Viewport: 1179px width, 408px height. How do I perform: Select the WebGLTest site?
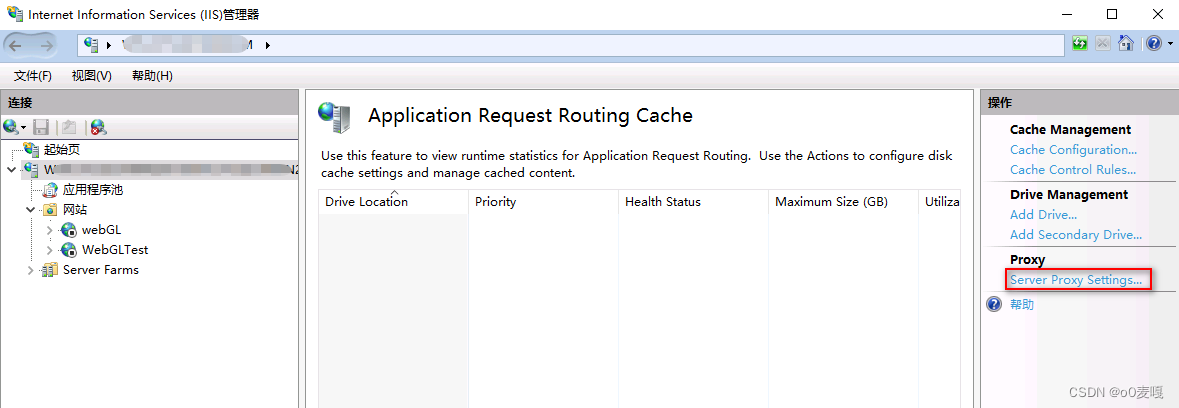[115, 249]
